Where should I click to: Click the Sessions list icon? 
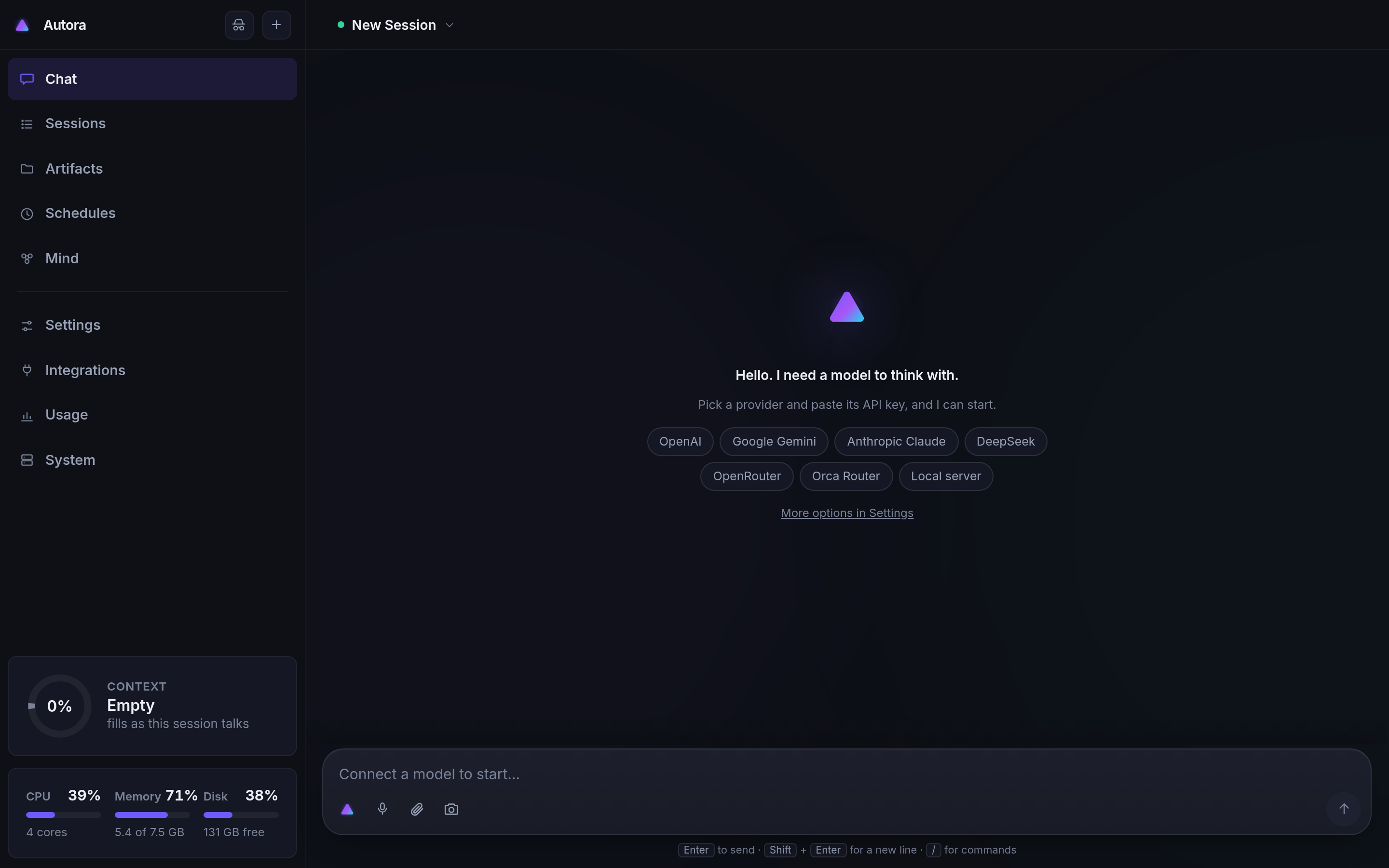pos(27,124)
